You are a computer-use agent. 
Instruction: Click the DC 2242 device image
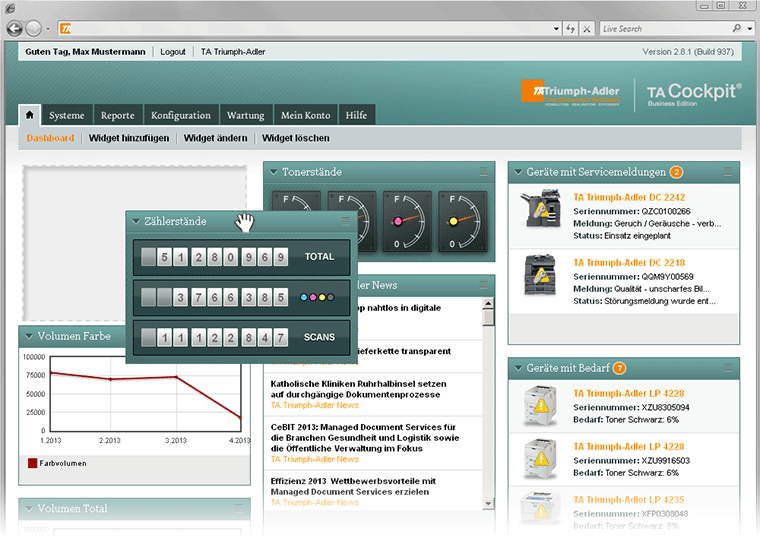(541, 208)
